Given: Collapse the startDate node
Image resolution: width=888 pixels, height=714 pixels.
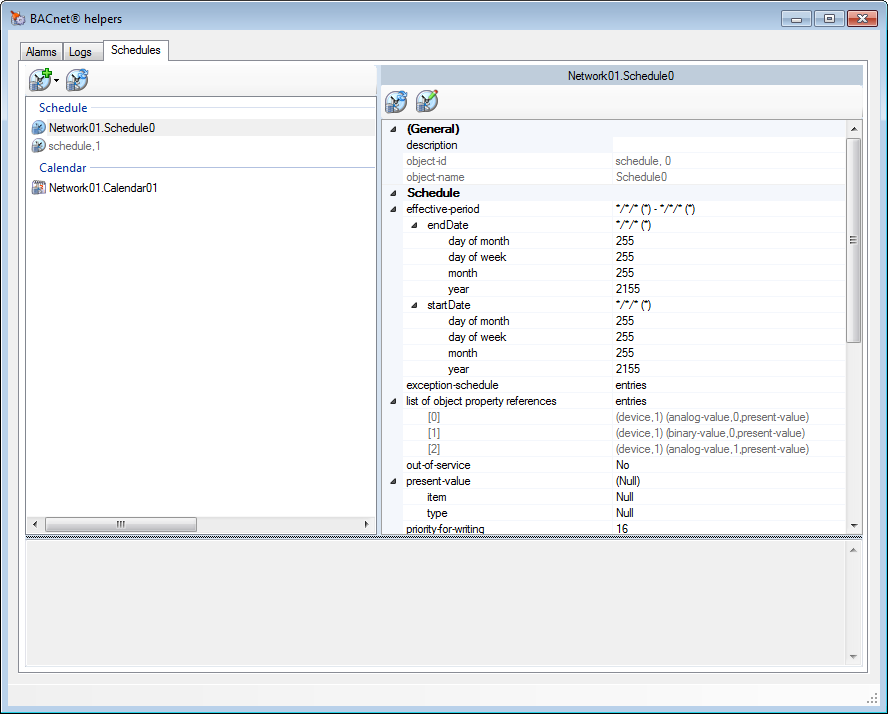Looking at the screenshot, I should click(x=414, y=305).
